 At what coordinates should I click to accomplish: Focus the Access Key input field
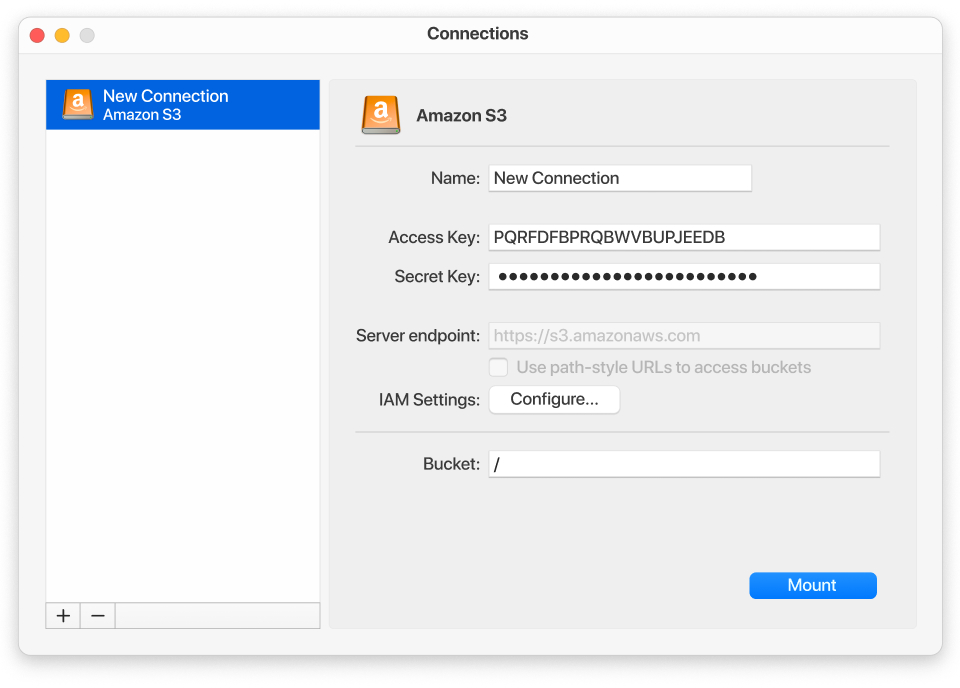684,237
